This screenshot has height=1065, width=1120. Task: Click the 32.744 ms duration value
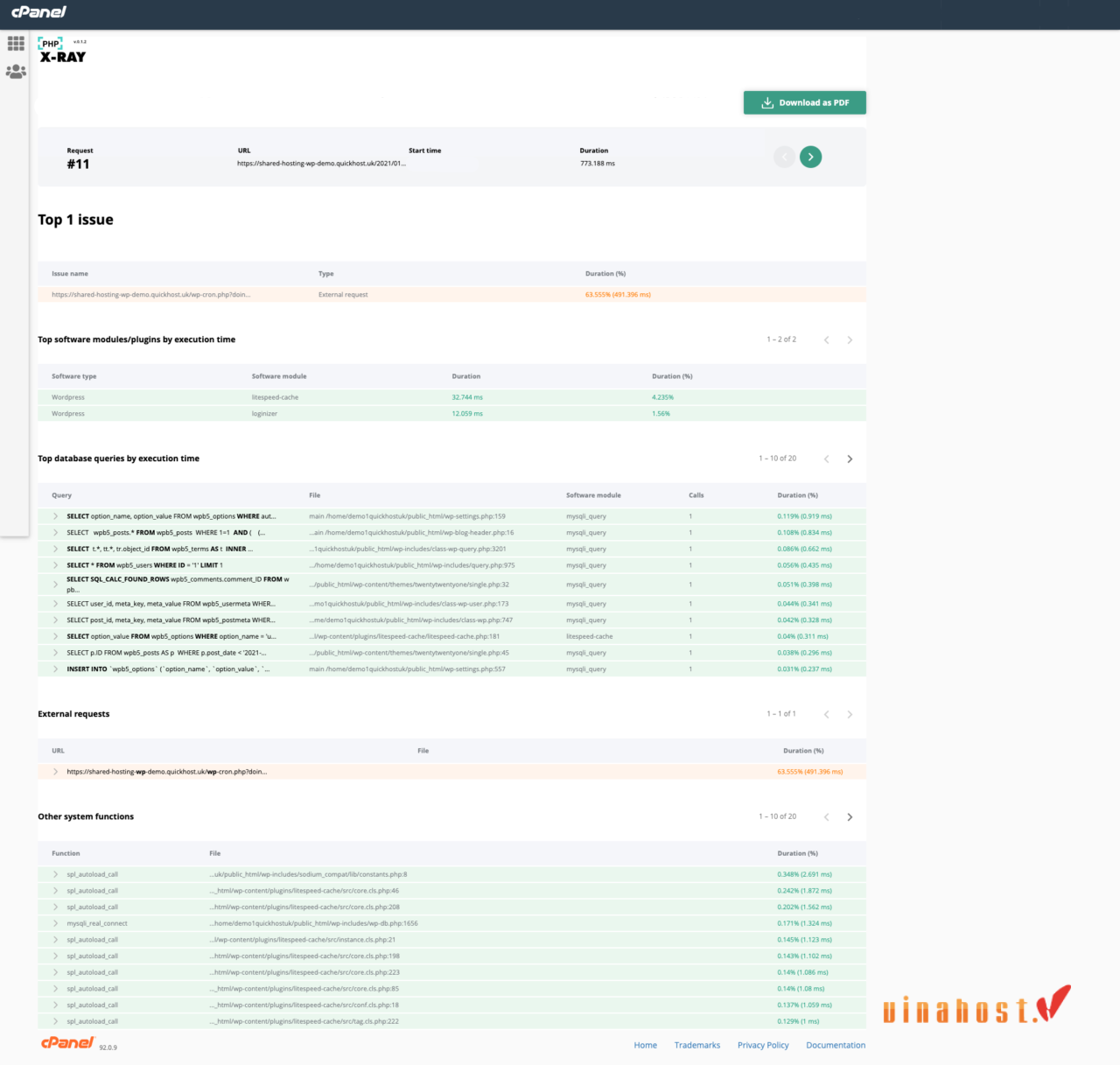click(x=467, y=397)
